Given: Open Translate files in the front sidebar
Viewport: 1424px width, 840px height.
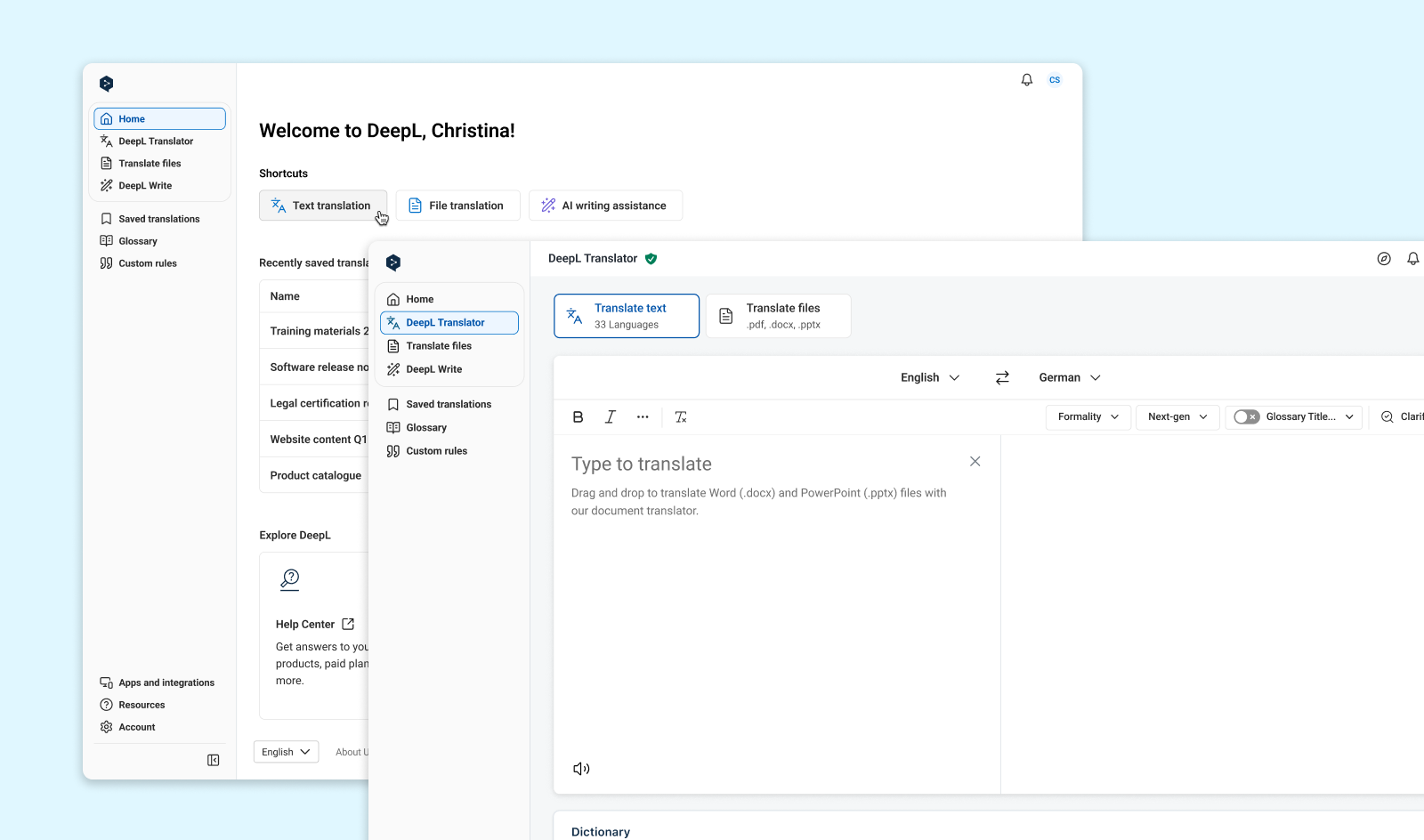Looking at the screenshot, I should tap(449, 346).
